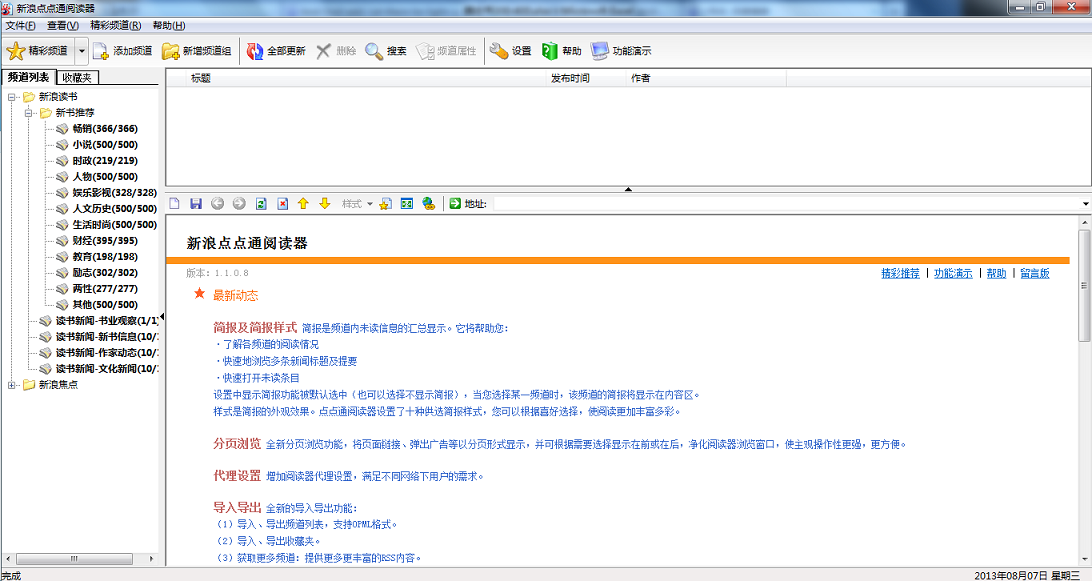Open the 文件(F) menu
The image size is (1092, 581).
[x=20, y=25]
